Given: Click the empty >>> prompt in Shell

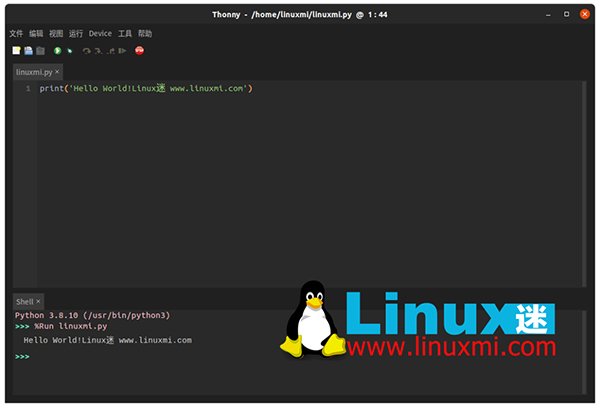Looking at the screenshot, I should (22, 356).
